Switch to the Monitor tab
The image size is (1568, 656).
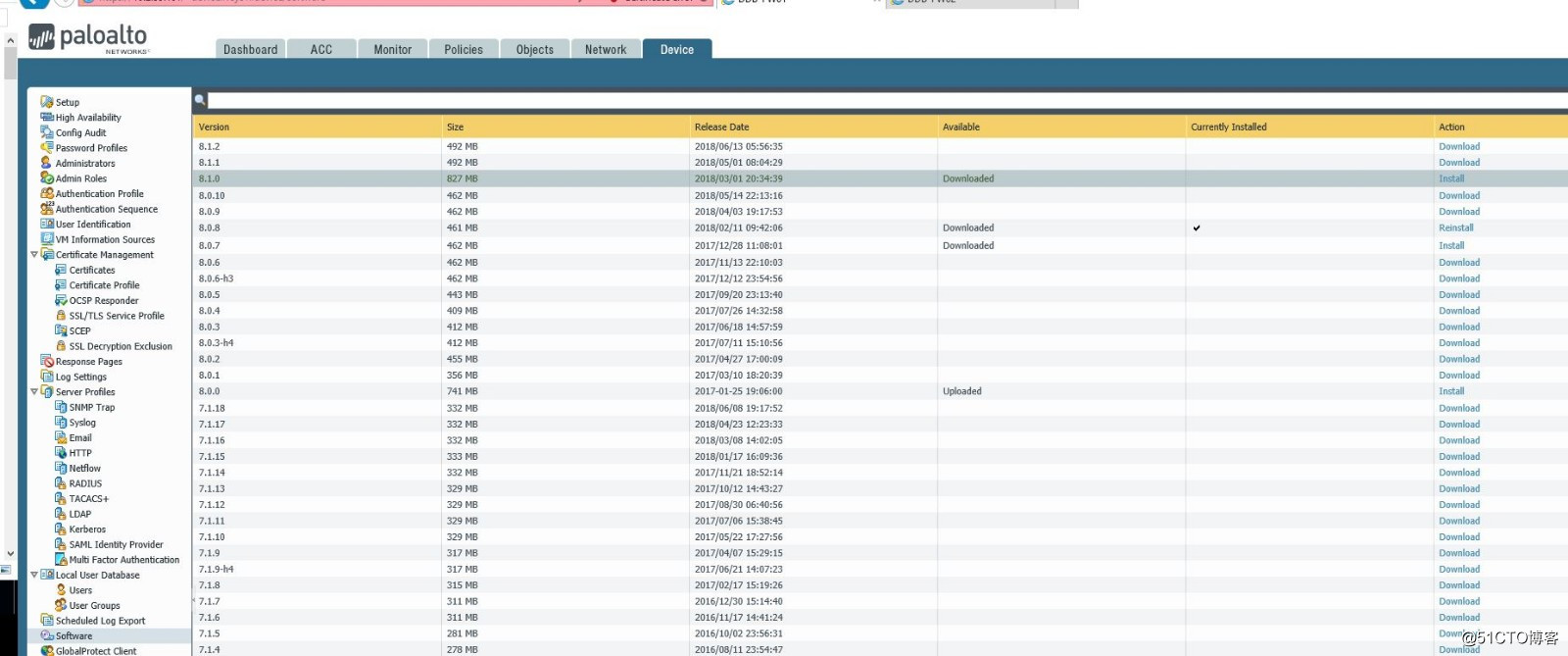pos(392,49)
